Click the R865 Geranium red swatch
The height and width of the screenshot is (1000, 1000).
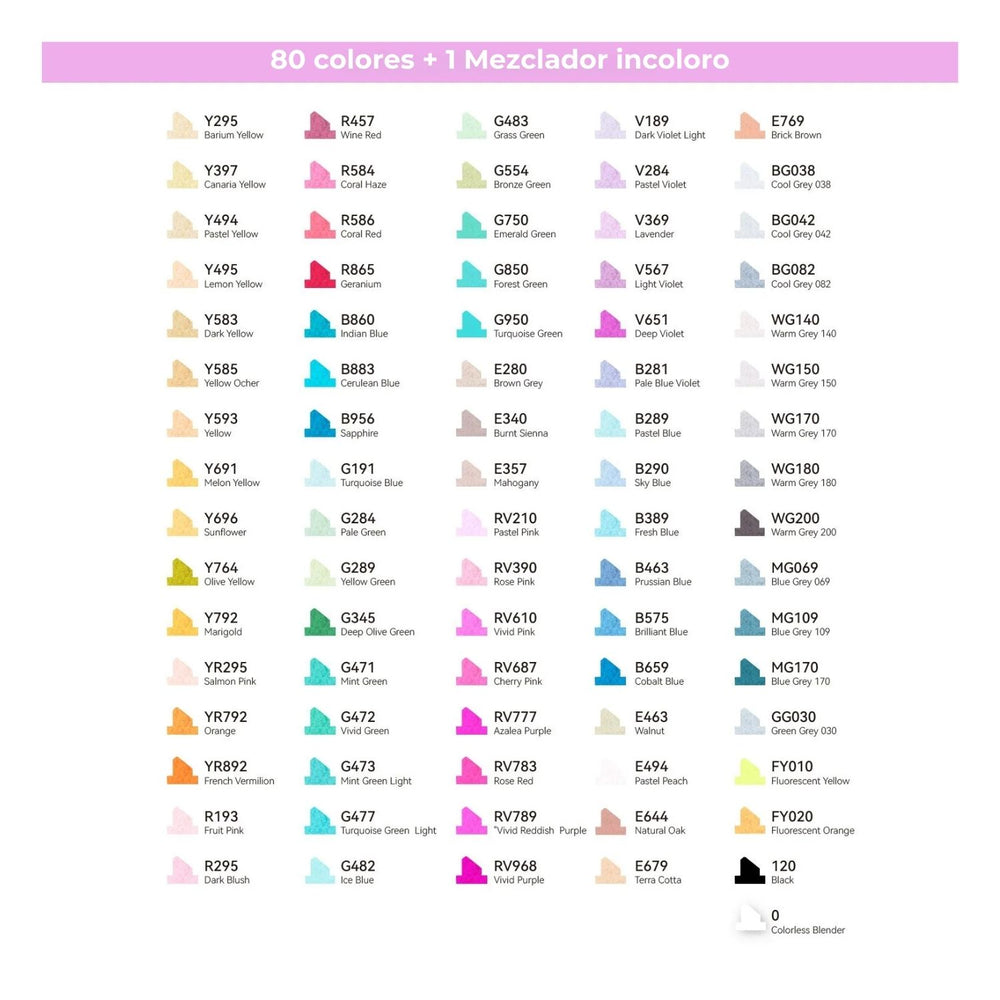(319, 275)
